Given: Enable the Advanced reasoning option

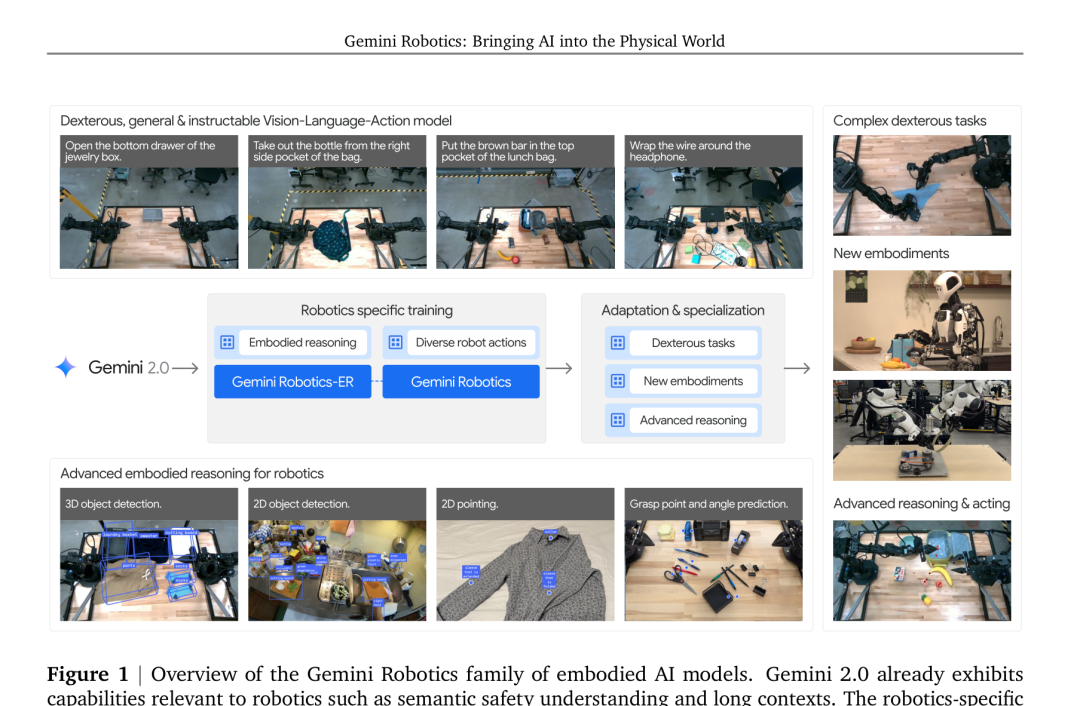Looking at the screenshot, I should [x=693, y=420].
